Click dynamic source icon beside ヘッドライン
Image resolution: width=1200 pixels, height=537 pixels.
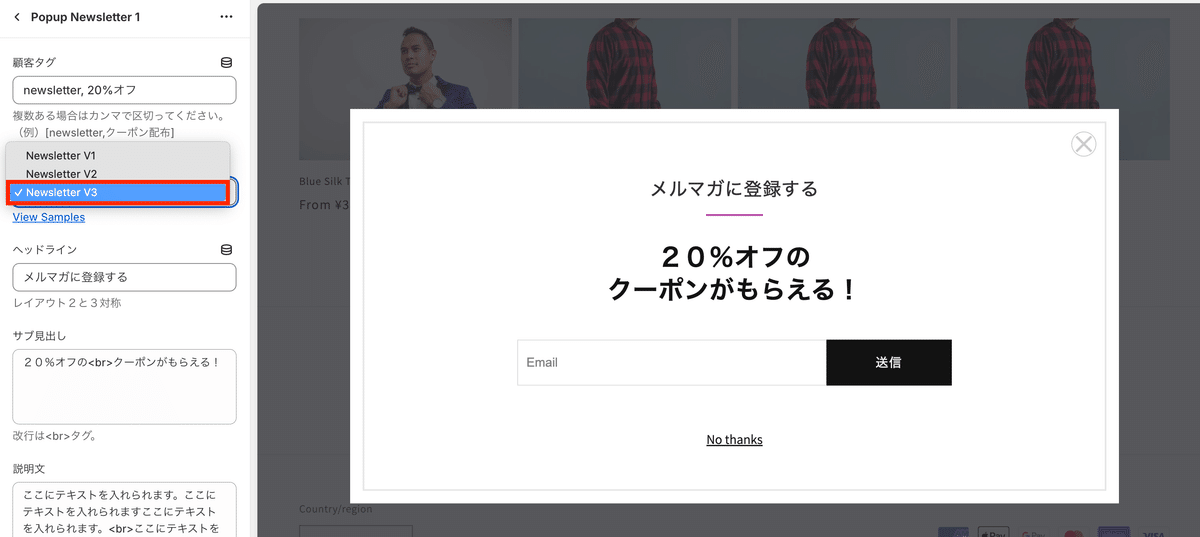pyautogui.click(x=226, y=249)
